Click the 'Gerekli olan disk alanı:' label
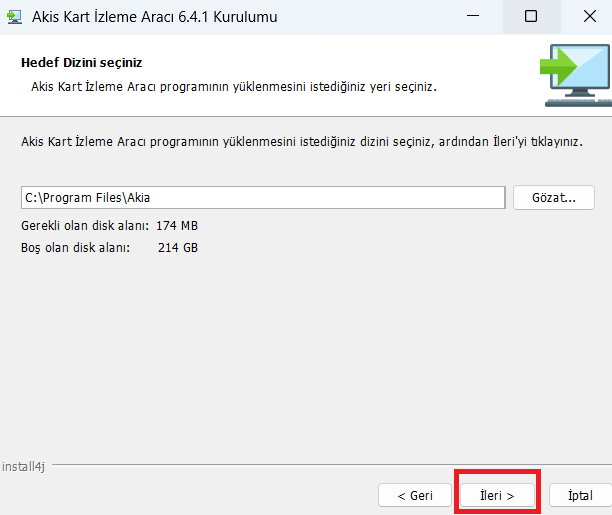Image resolution: width=612 pixels, height=515 pixels. point(85,226)
